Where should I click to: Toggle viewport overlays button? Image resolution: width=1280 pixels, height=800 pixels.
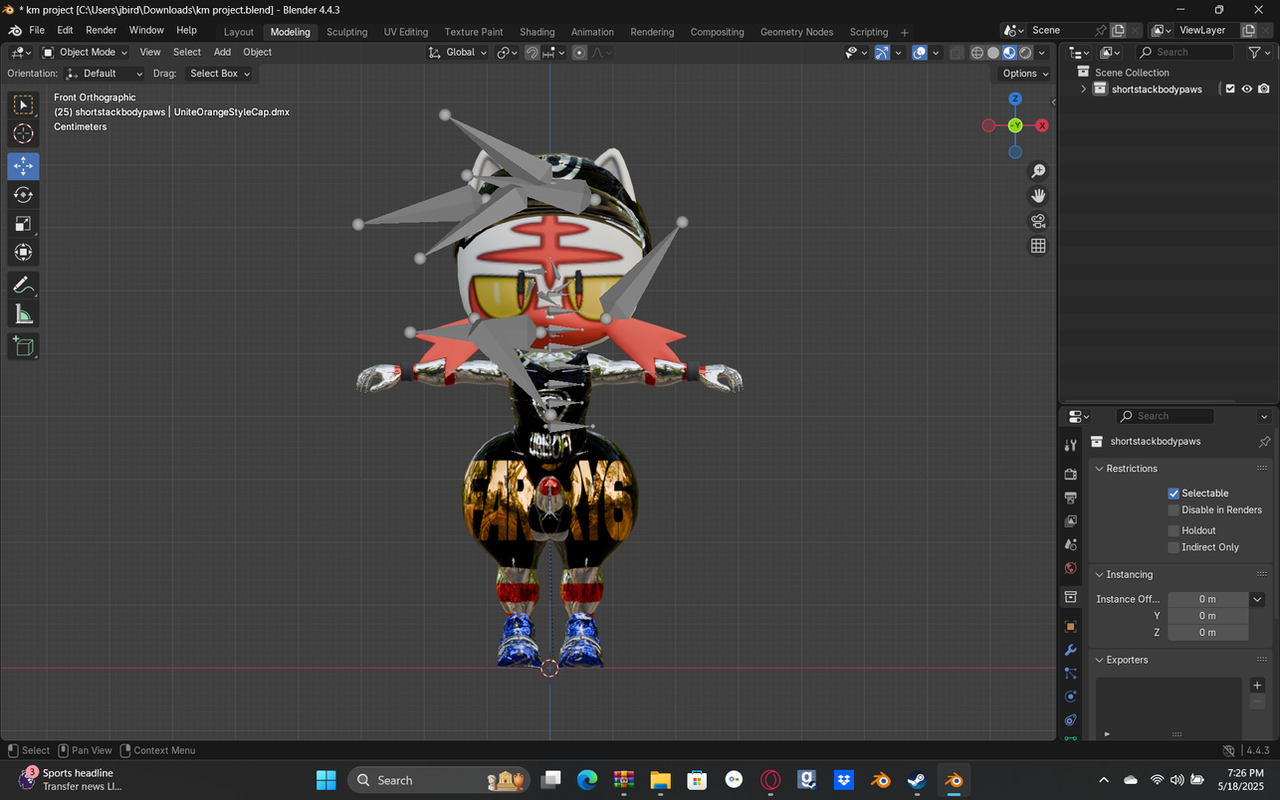point(920,52)
